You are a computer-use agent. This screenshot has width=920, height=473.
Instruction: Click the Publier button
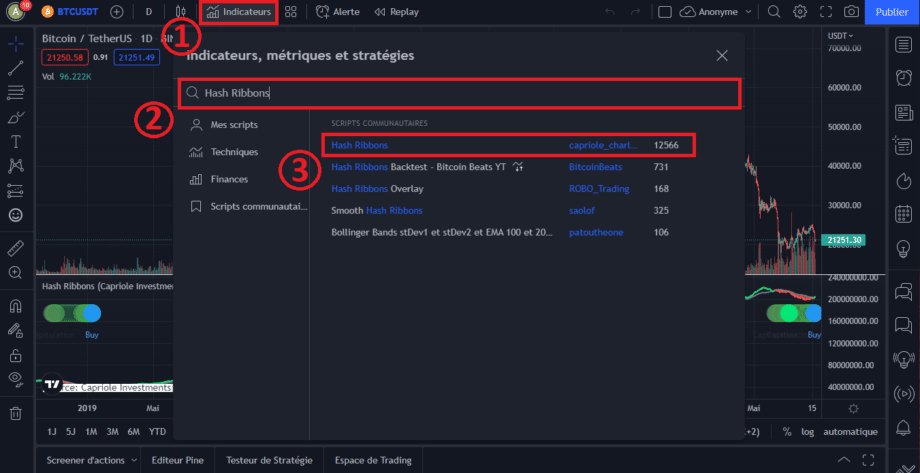892,12
